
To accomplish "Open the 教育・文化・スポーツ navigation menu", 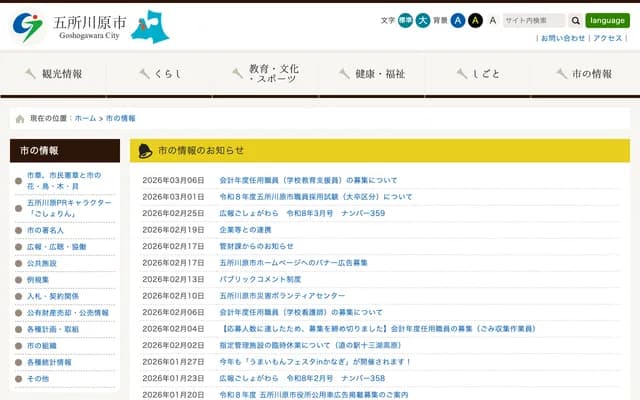I will 266,74.
